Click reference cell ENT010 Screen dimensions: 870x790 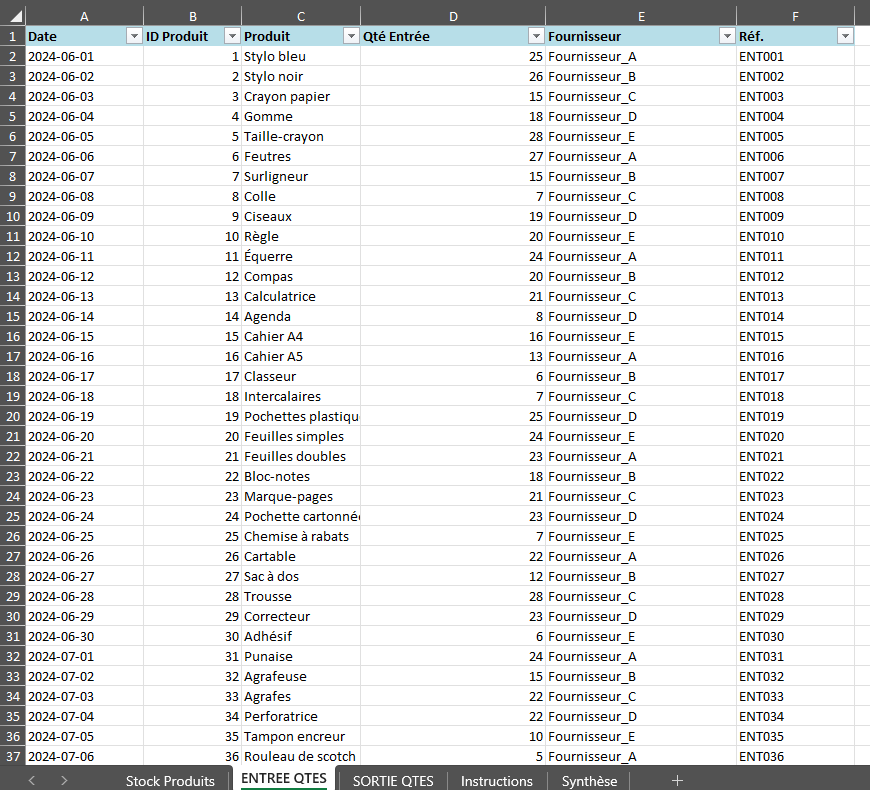795,236
